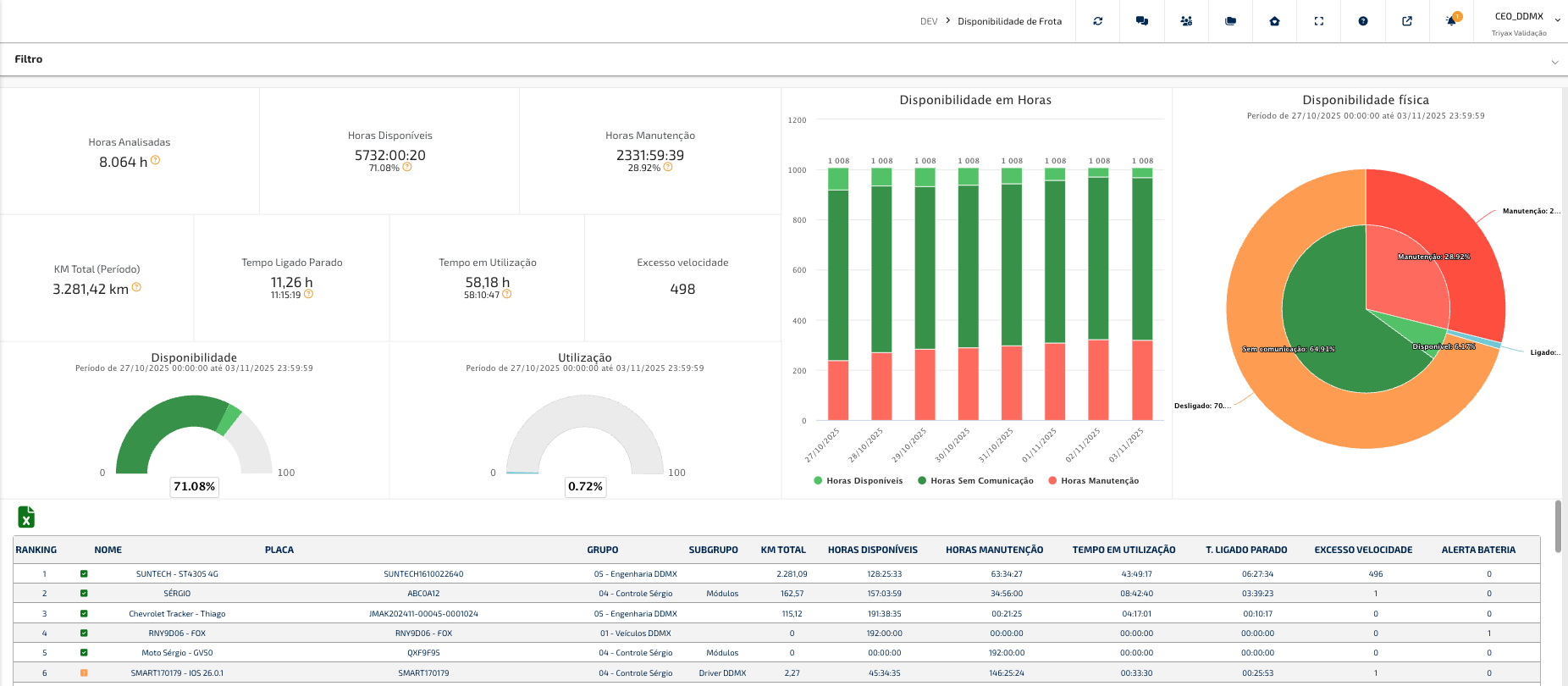The width and height of the screenshot is (1568, 686).
Task: Sort by TEMPO EM UTILIZAÇÃO column header
Action: [1124, 550]
